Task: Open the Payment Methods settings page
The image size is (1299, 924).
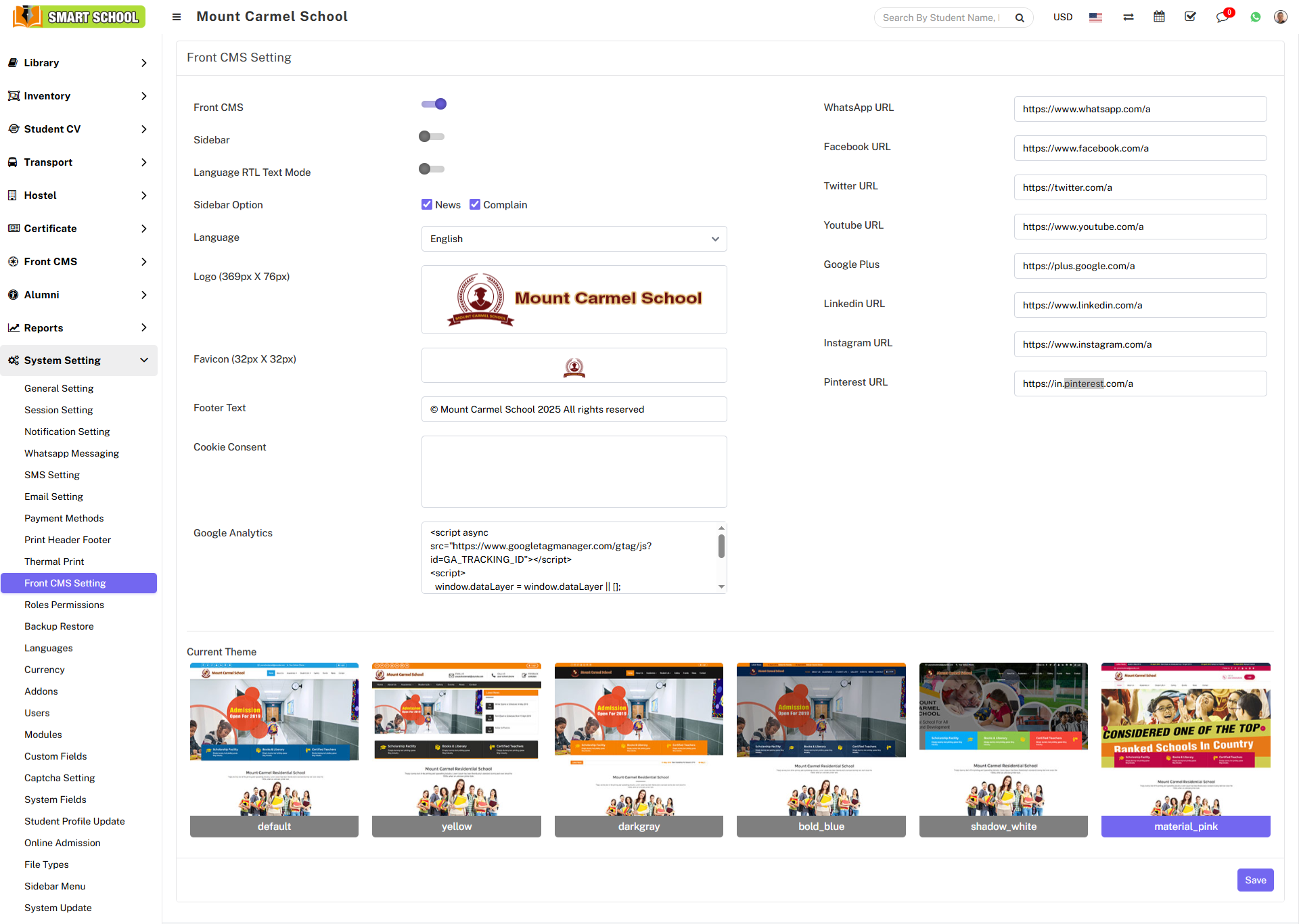Action: click(64, 518)
